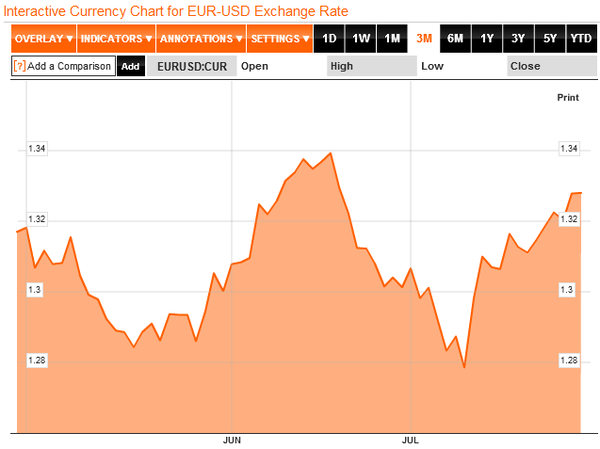Open the Overlay dropdown menu
The image size is (600, 449).
coord(44,39)
